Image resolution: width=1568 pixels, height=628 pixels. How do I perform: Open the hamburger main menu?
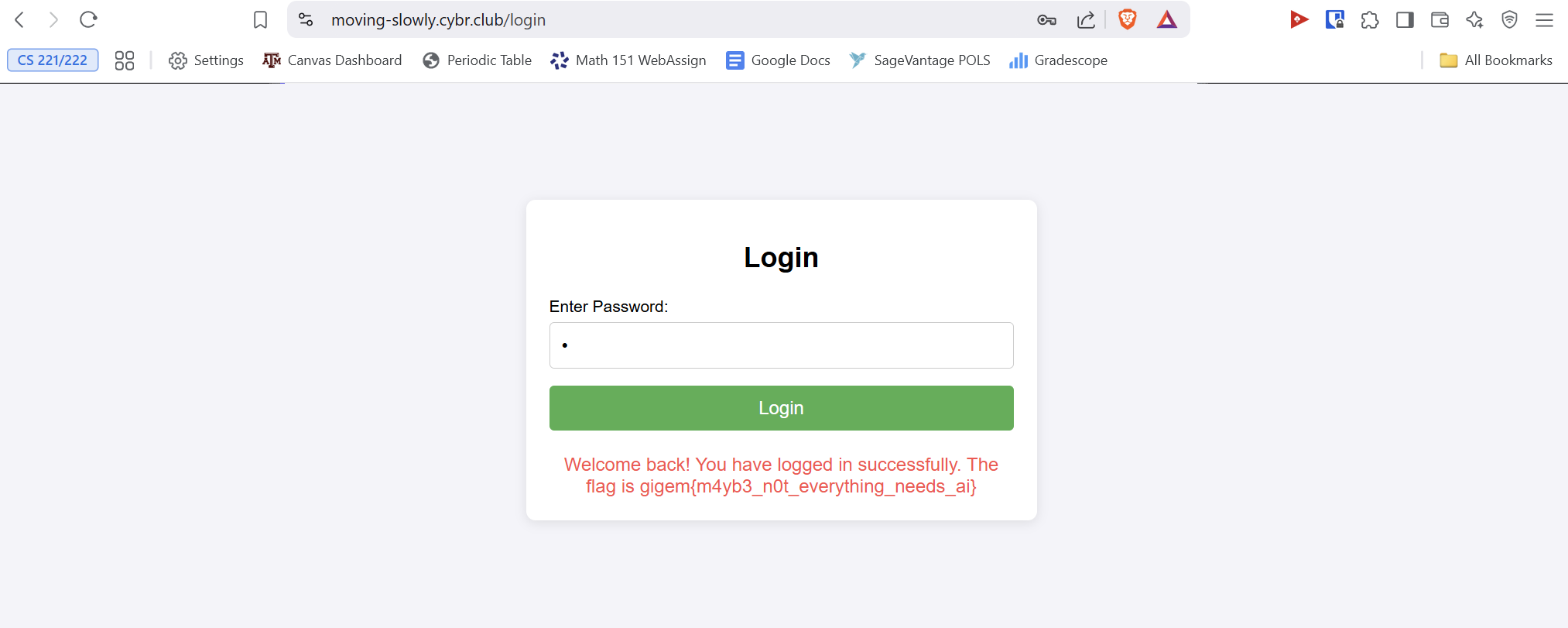pyautogui.click(x=1544, y=20)
